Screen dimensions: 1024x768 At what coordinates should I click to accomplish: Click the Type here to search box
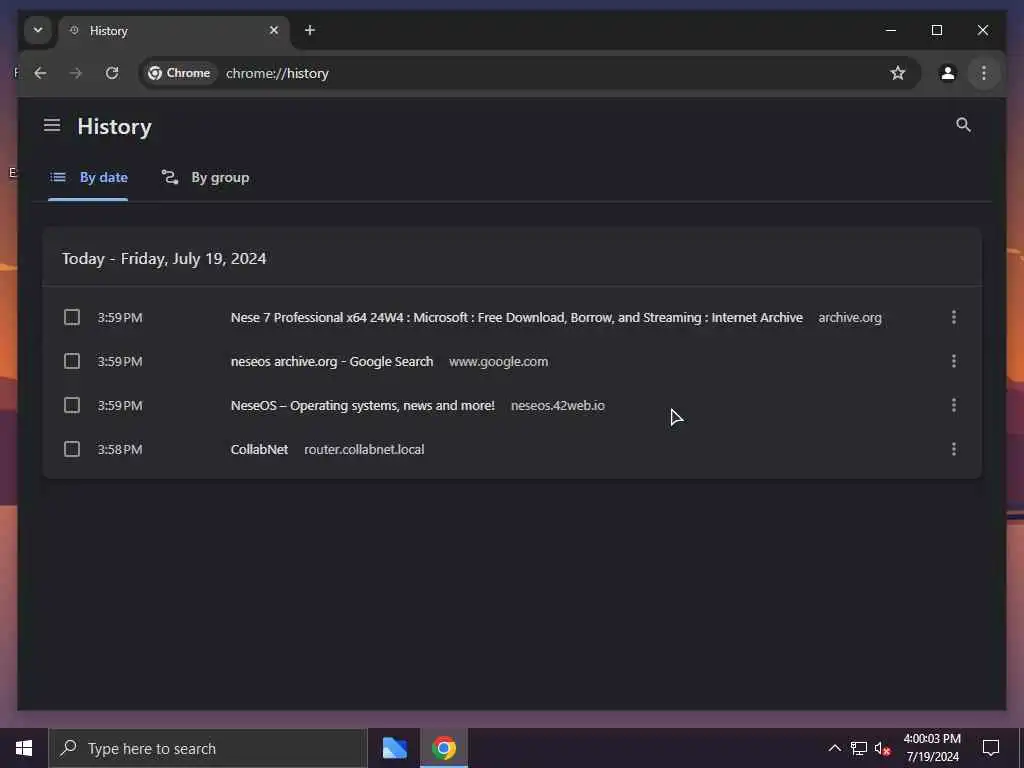pyautogui.click(x=208, y=748)
